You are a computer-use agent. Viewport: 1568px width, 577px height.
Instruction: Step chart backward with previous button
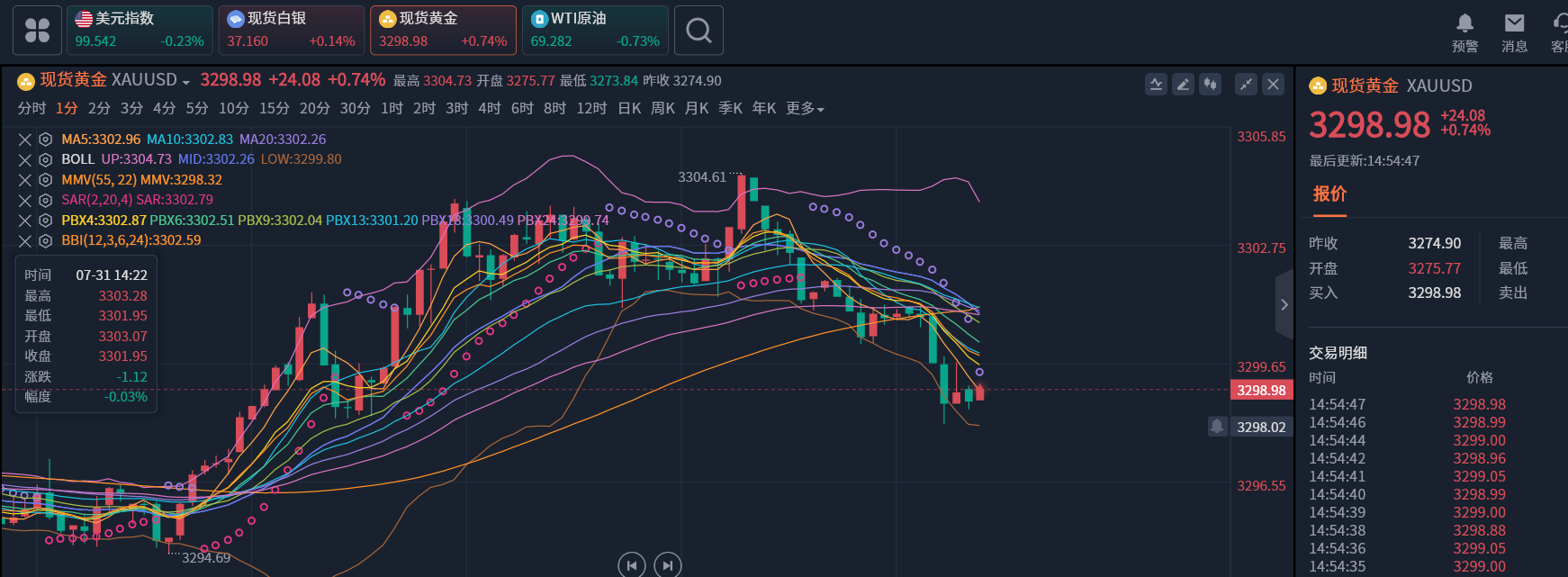coord(632,565)
